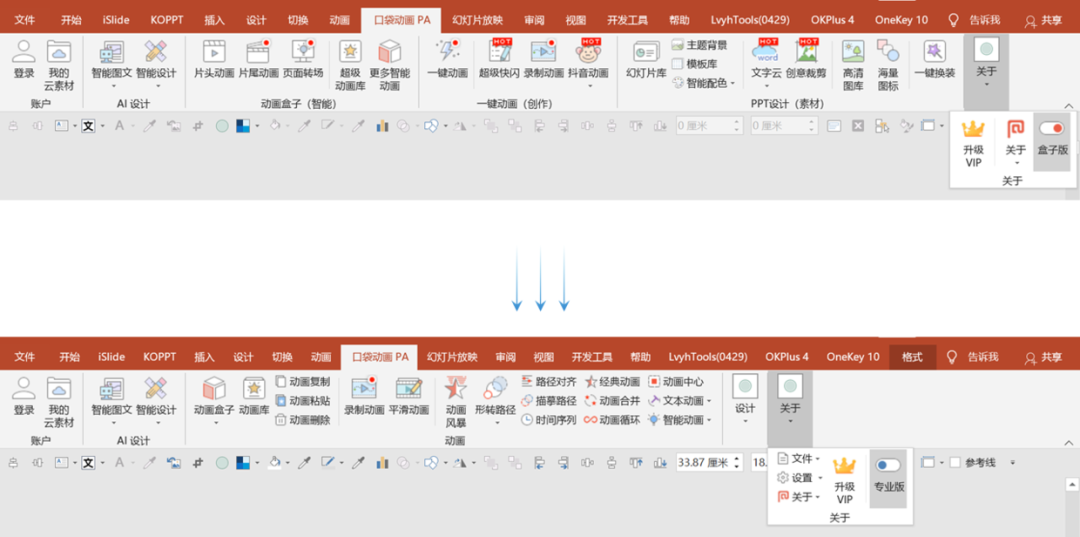Click the 动画循环 loop animation tool

[x=612, y=420]
